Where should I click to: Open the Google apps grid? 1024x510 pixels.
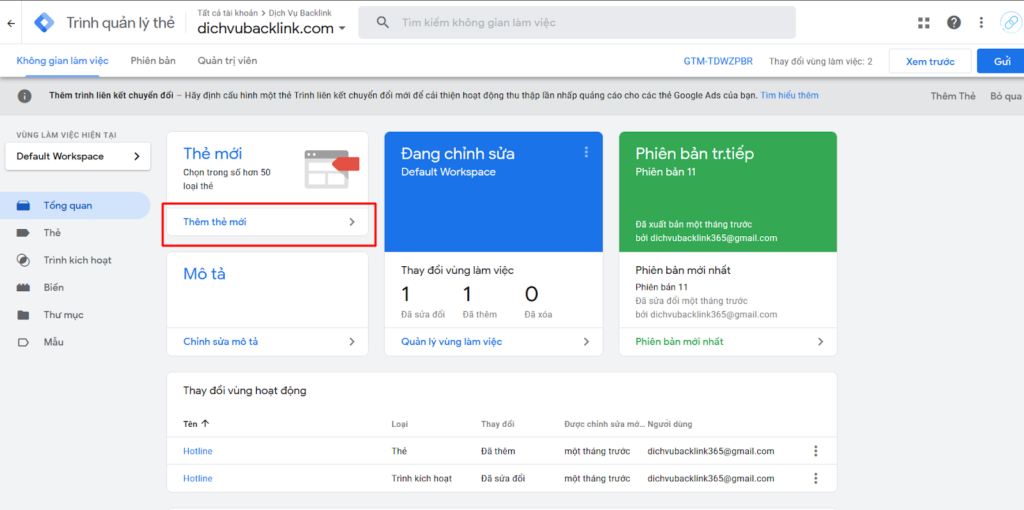click(x=923, y=23)
